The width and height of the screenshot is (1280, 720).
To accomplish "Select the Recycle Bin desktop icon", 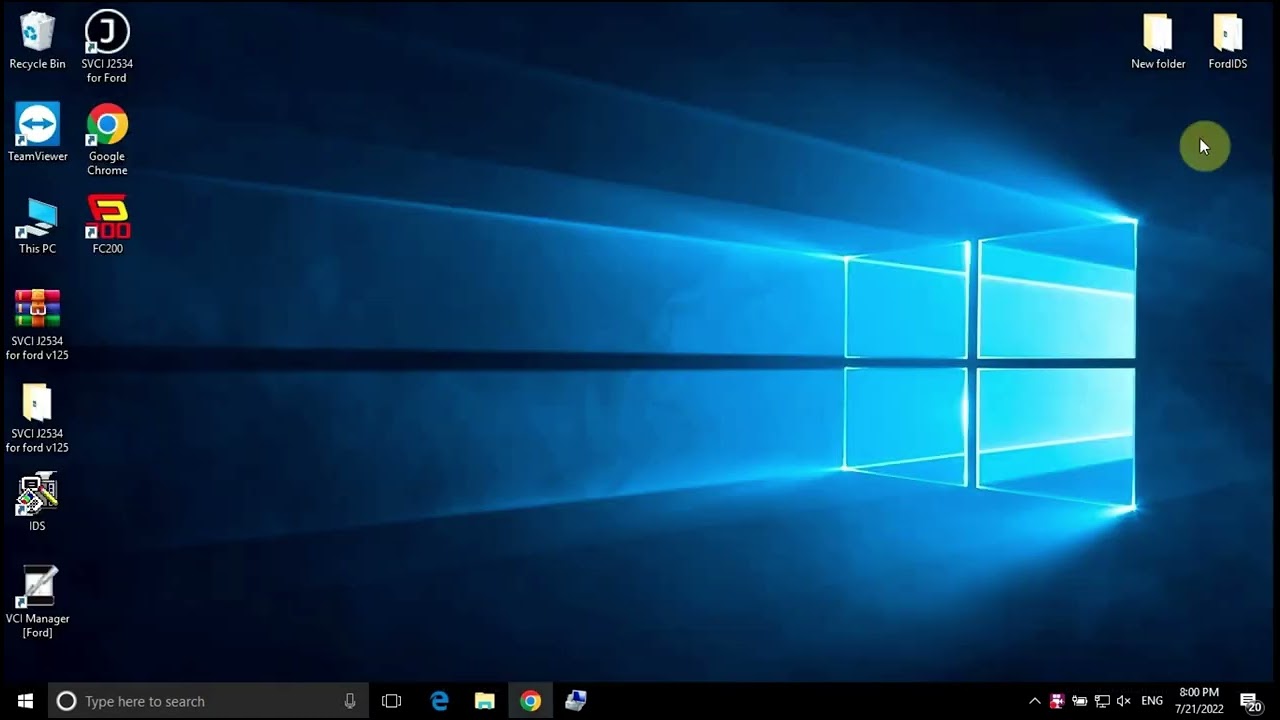I will coord(37,41).
